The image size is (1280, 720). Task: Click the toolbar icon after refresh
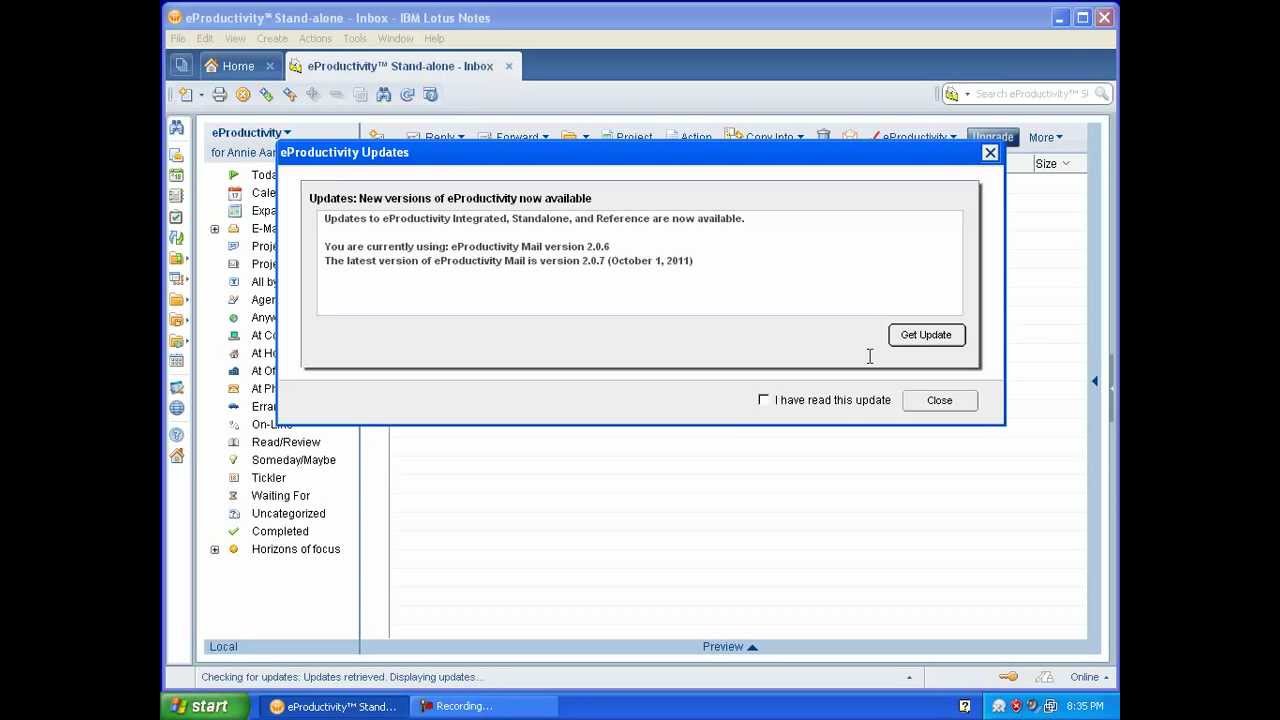[x=431, y=95]
